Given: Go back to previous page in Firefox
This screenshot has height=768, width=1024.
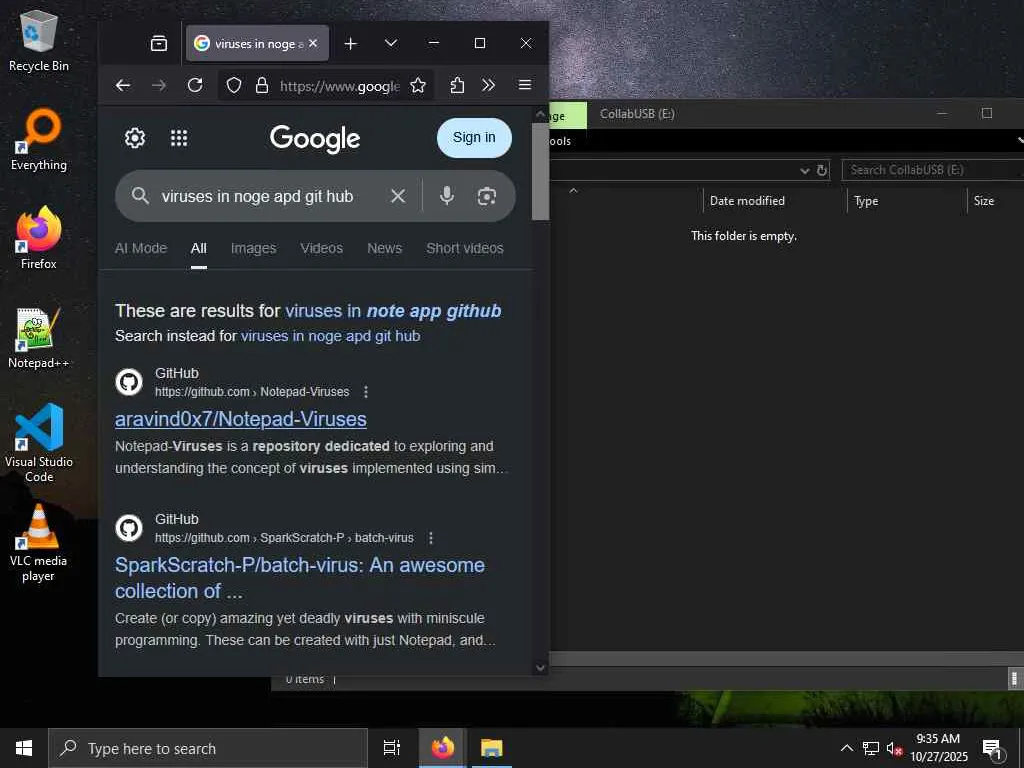Looking at the screenshot, I should tap(123, 85).
